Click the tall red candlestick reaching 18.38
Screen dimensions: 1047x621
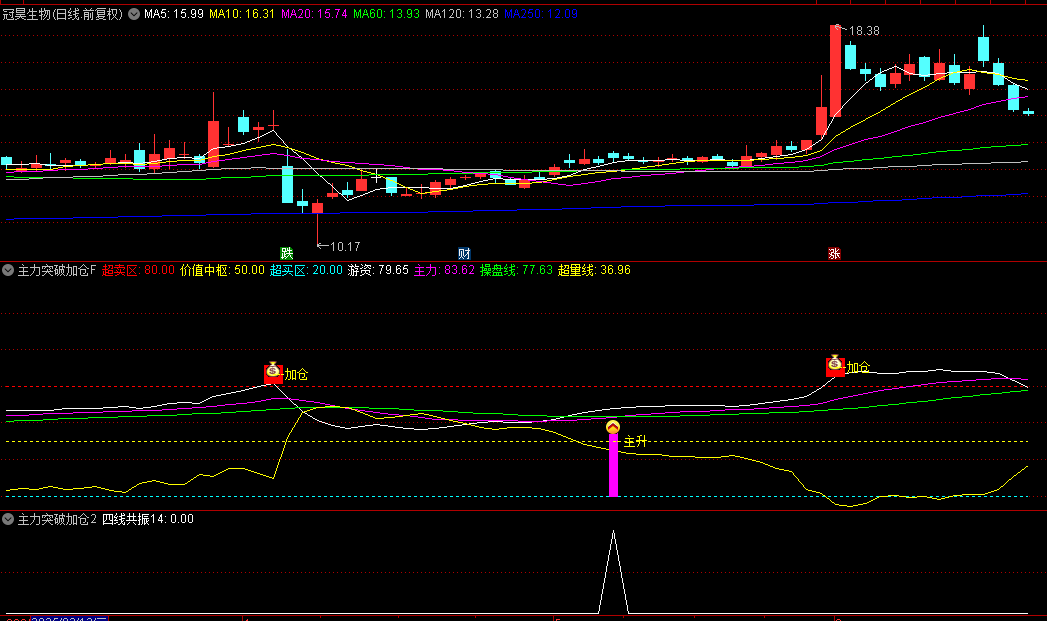point(835,70)
